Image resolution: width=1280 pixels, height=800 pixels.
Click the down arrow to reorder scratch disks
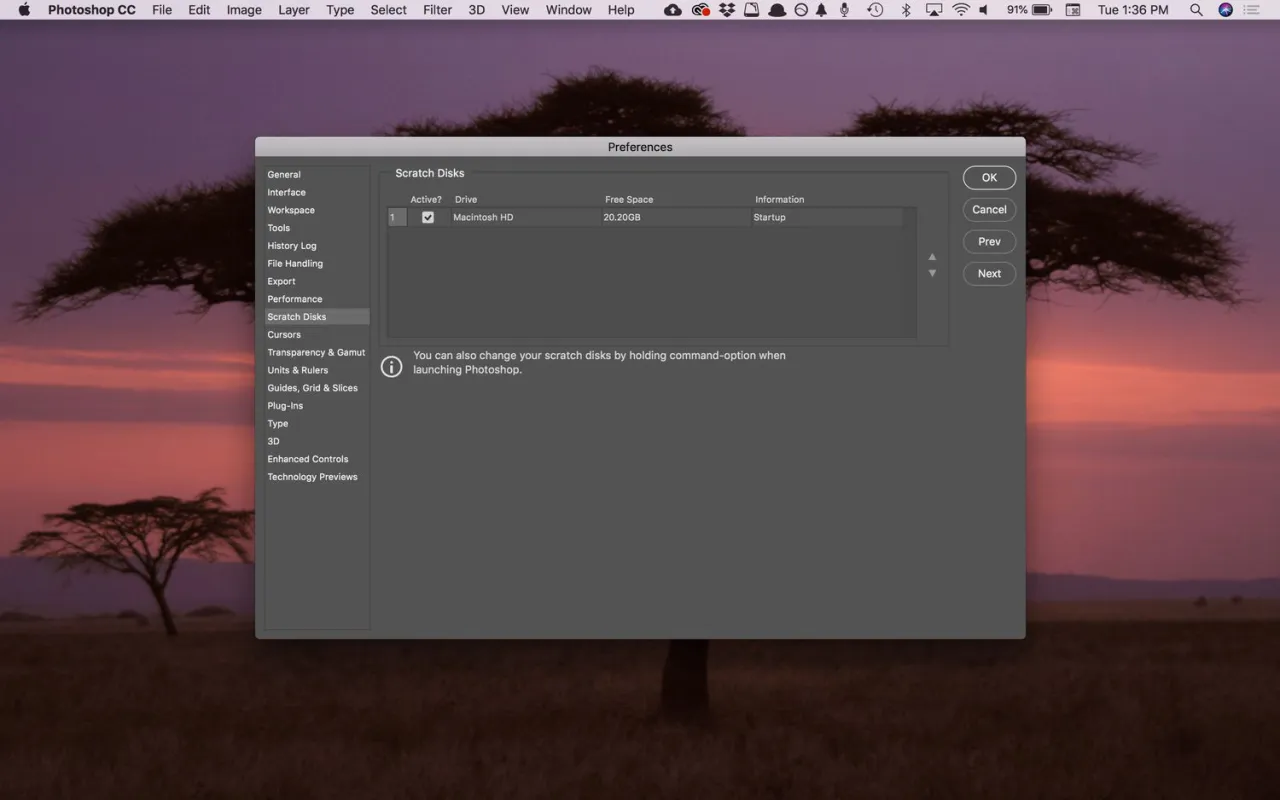tap(932, 272)
